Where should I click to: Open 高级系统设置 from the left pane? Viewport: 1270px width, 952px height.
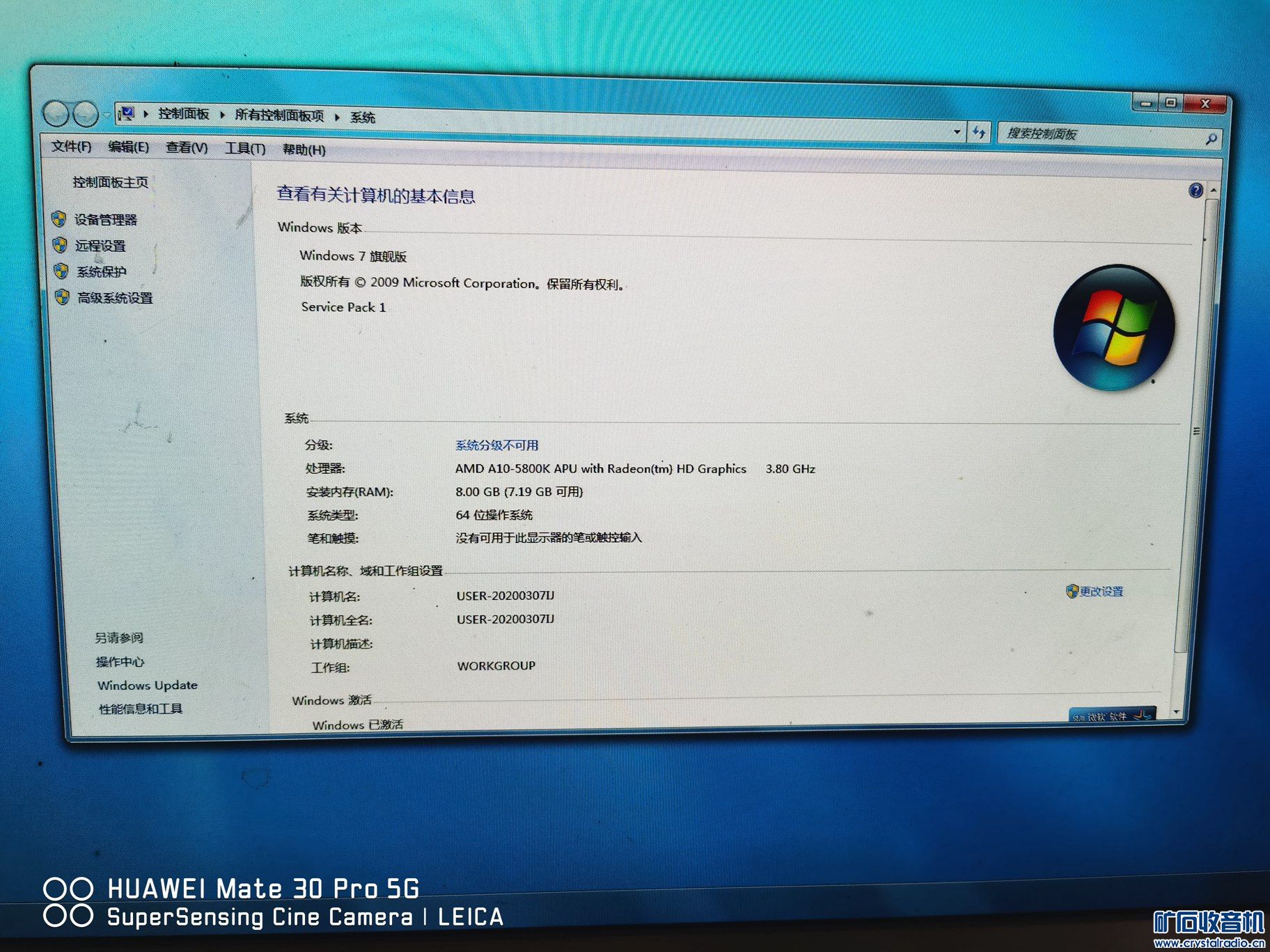pos(115,298)
